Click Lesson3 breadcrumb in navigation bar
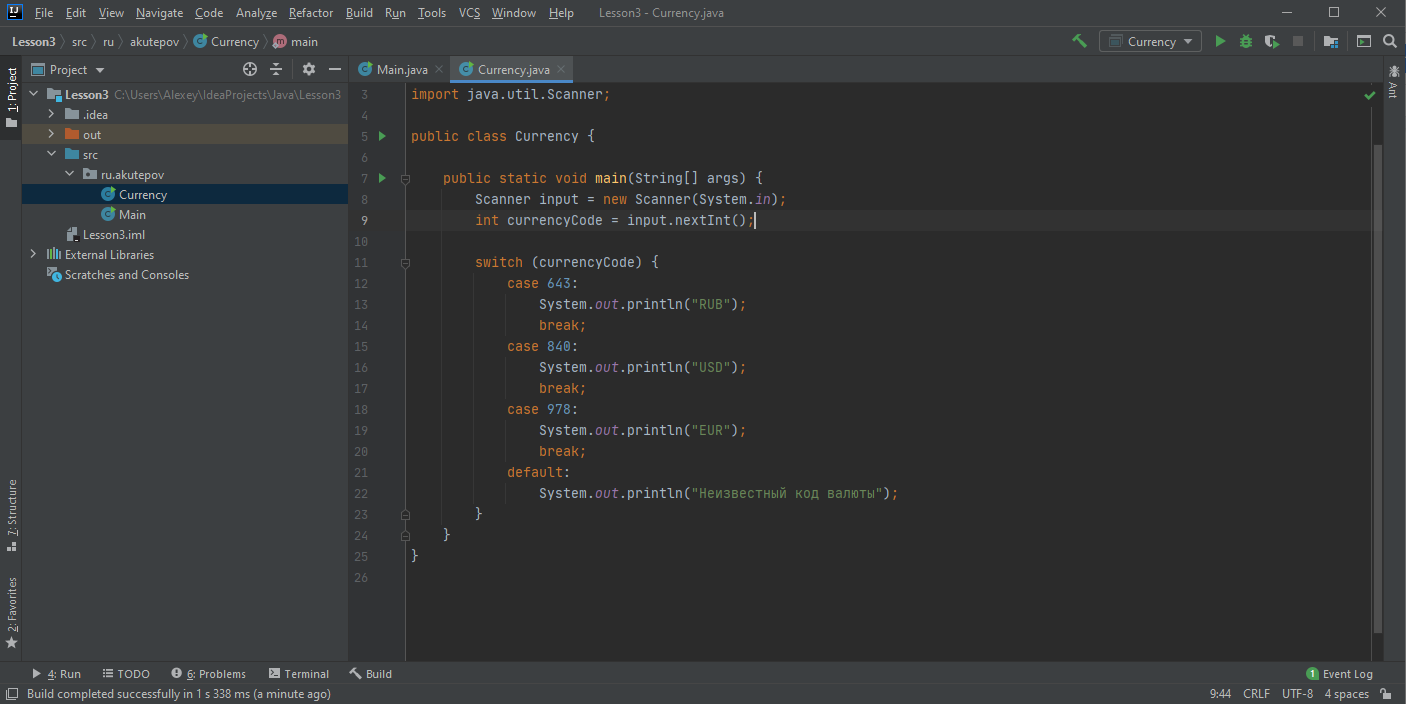Screen dimensions: 1406x704 coord(33,41)
